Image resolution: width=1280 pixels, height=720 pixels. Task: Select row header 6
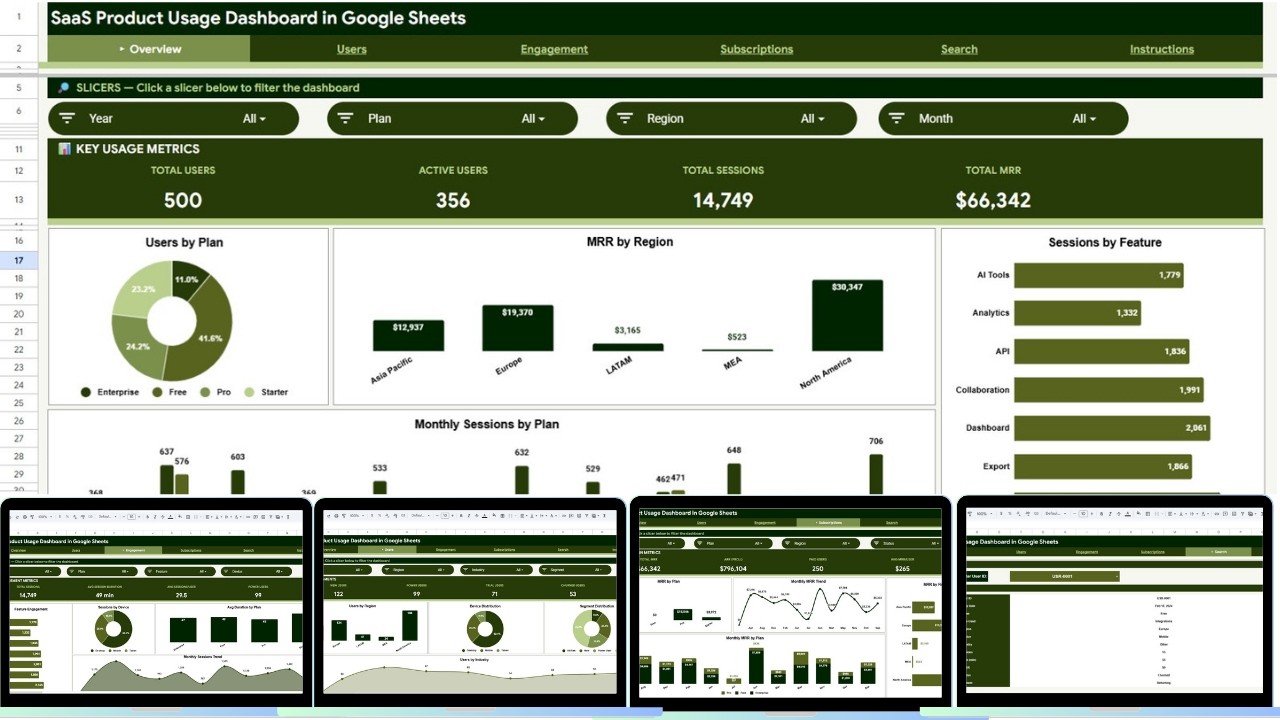click(x=19, y=112)
